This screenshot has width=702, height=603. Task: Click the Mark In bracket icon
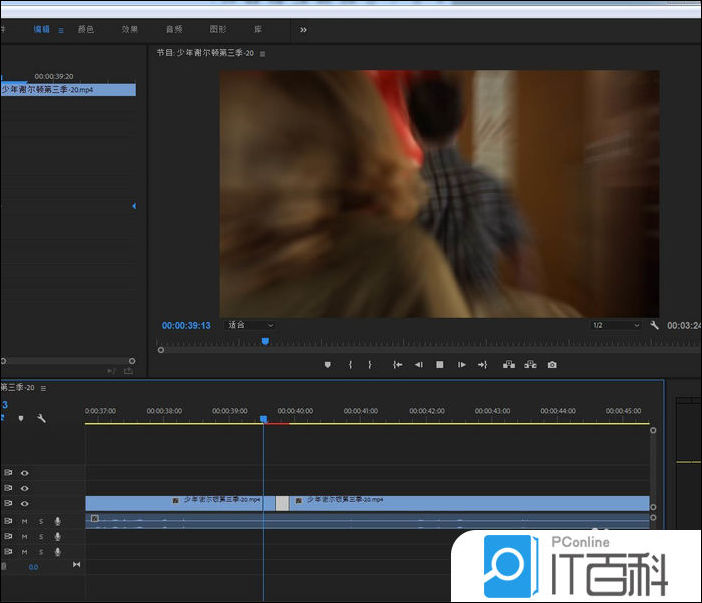(350, 365)
